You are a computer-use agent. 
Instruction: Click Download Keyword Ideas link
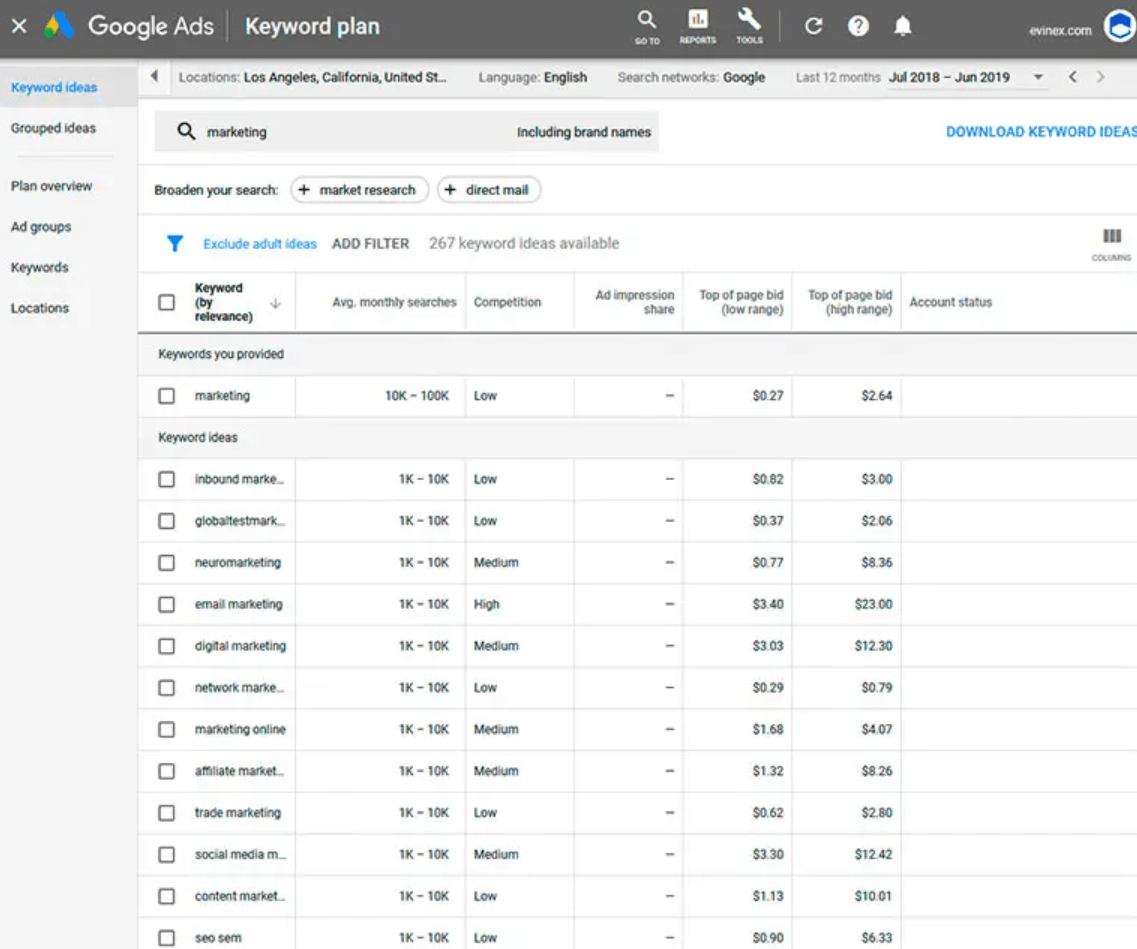click(x=1041, y=132)
